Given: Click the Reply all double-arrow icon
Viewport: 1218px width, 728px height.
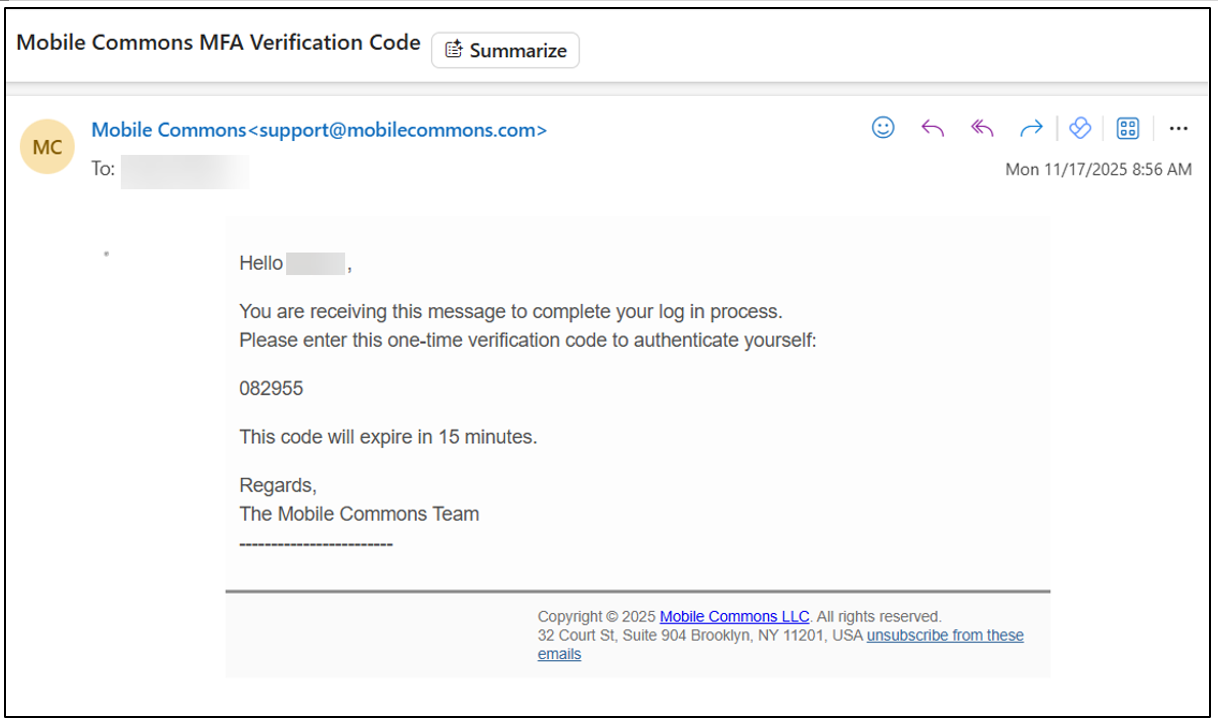Looking at the screenshot, I should [x=982, y=128].
